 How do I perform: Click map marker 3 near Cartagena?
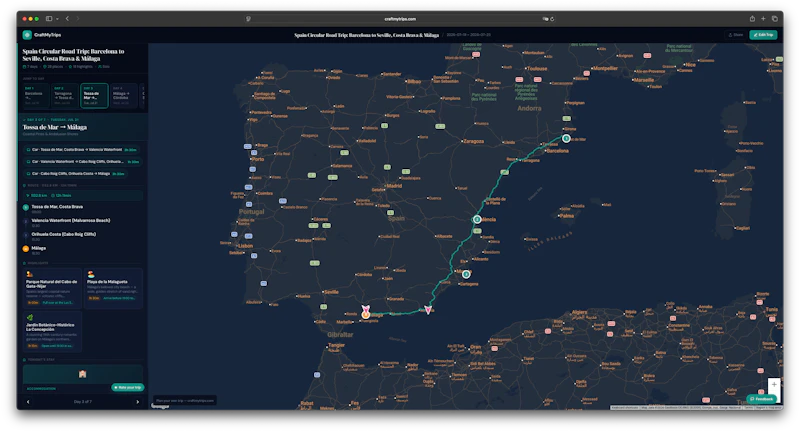coord(466,274)
